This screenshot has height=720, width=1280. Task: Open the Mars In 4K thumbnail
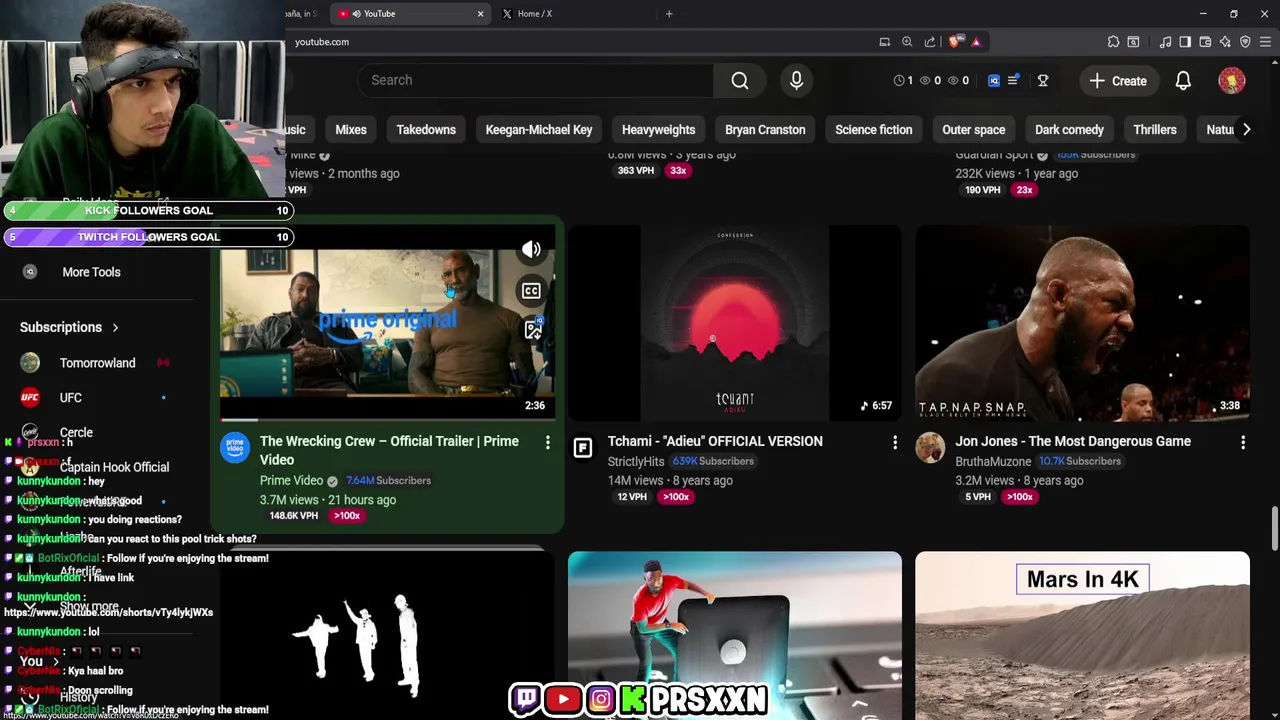click(x=1082, y=635)
